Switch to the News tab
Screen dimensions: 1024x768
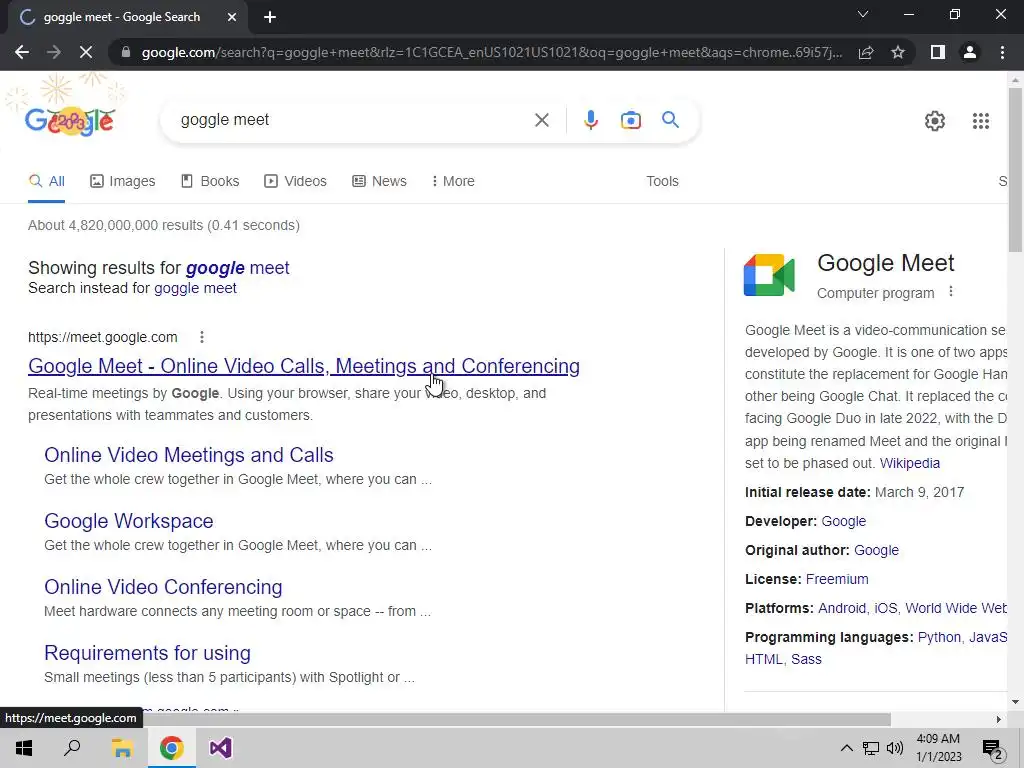tap(379, 182)
